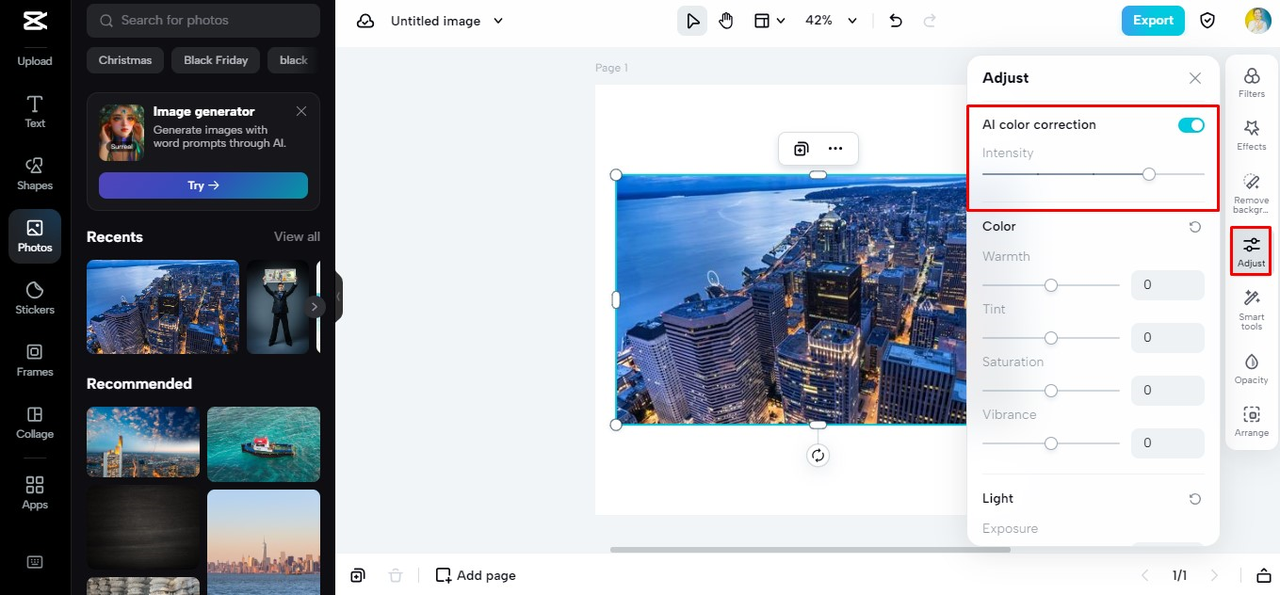Open View all recents
This screenshot has height=595, width=1280.
pos(297,237)
